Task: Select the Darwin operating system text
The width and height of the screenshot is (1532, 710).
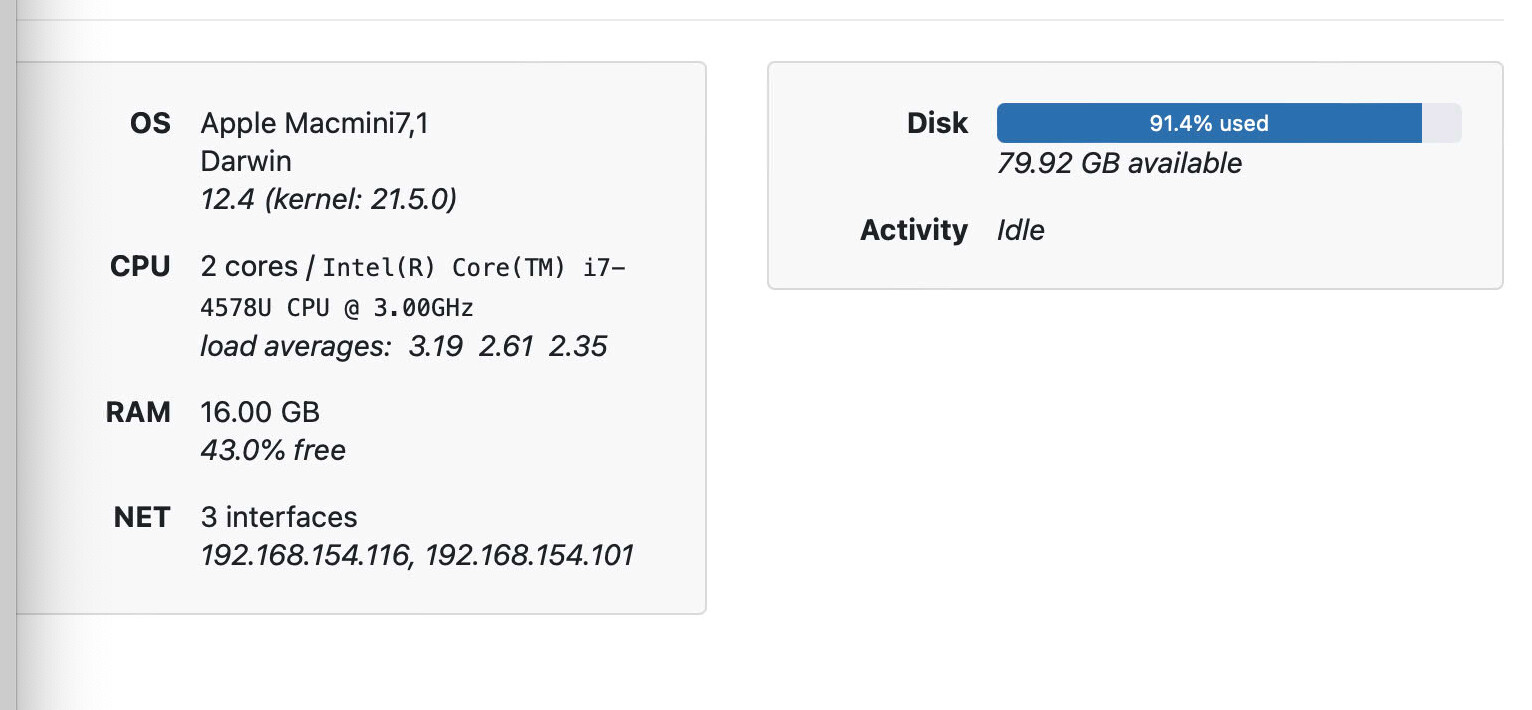Action: point(246,161)
